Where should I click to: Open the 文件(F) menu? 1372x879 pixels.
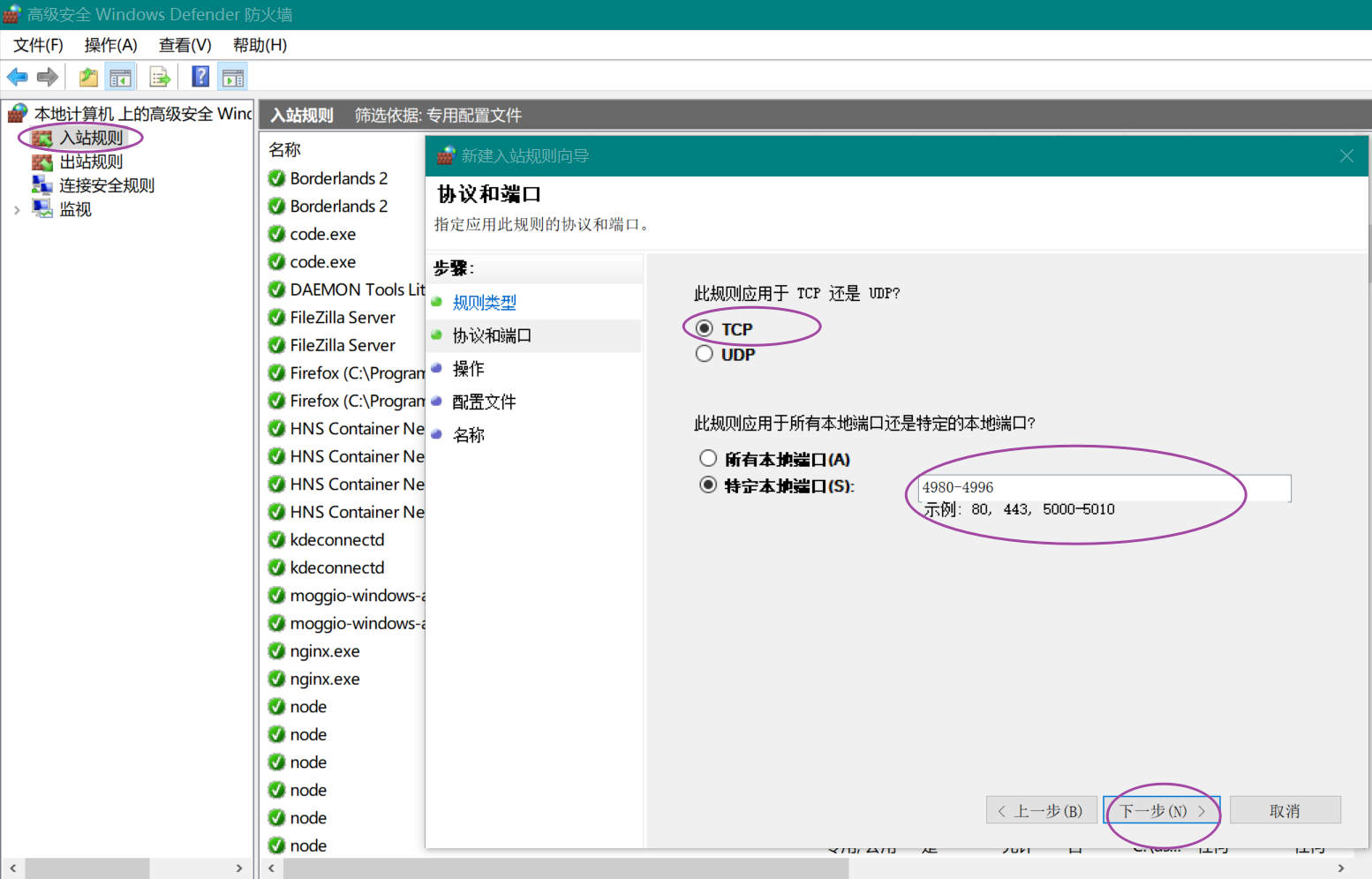(38, 45)
